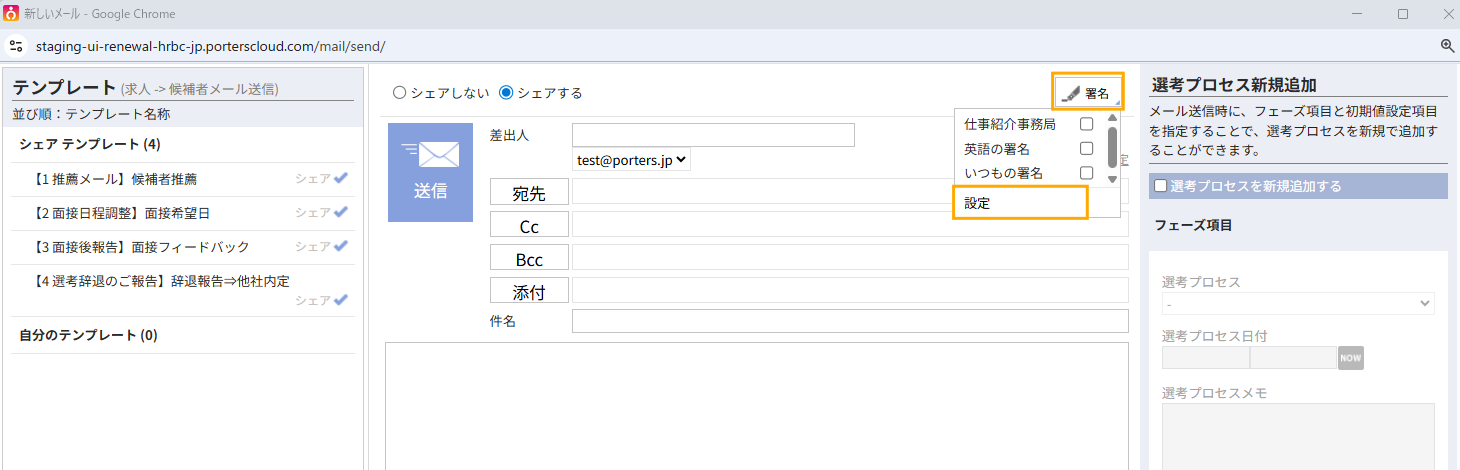Check the 英語の署名 signature checkbox
The image size is (1460, 470).
(x=1086, y=149)
